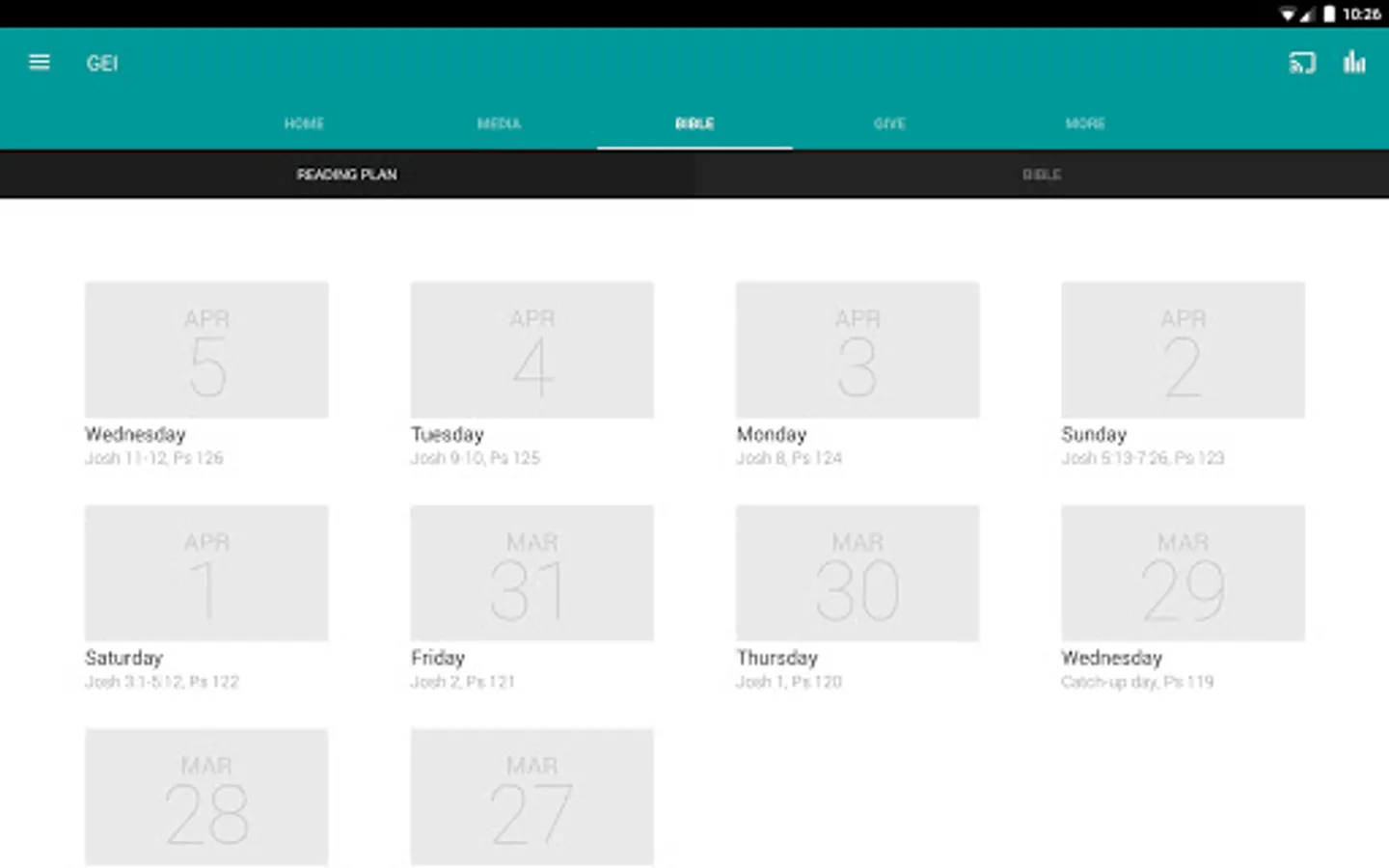The image size is (1389, 868).
Task: Tap the Saturday label
Action: tap(124, 659)
